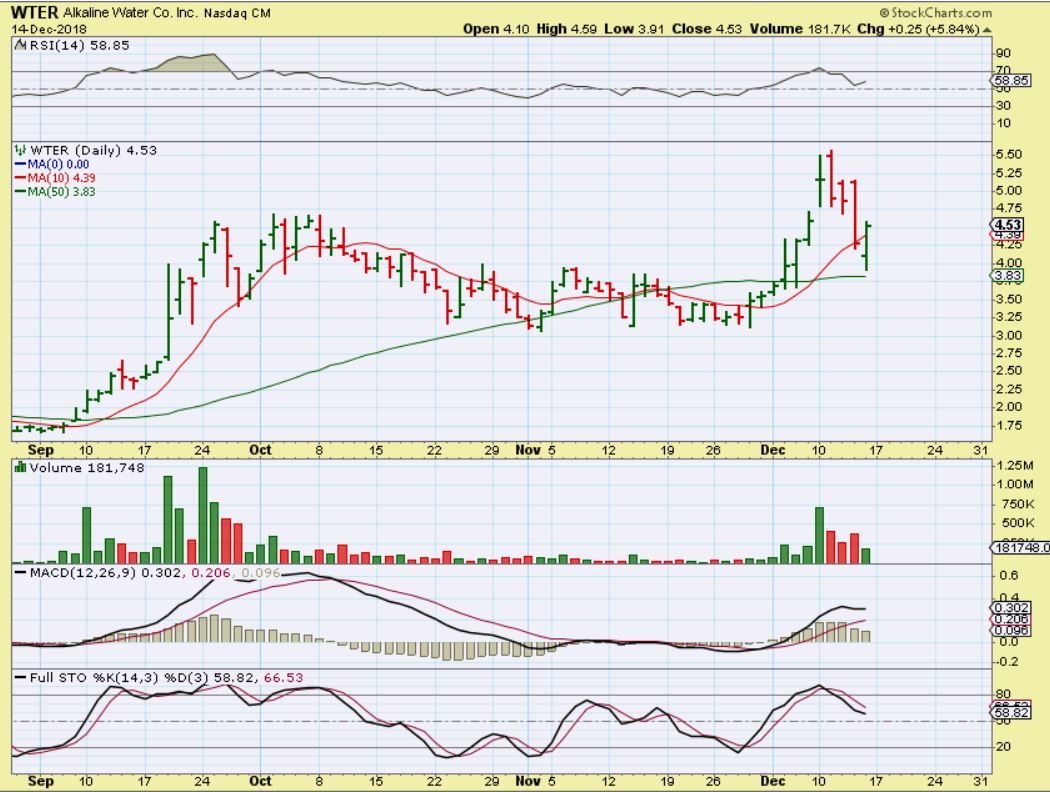Select the Alkaline Water Co. Inc. company name
Image resolution: width=1050 pixels, height=792 pixels.
(131, 13)
